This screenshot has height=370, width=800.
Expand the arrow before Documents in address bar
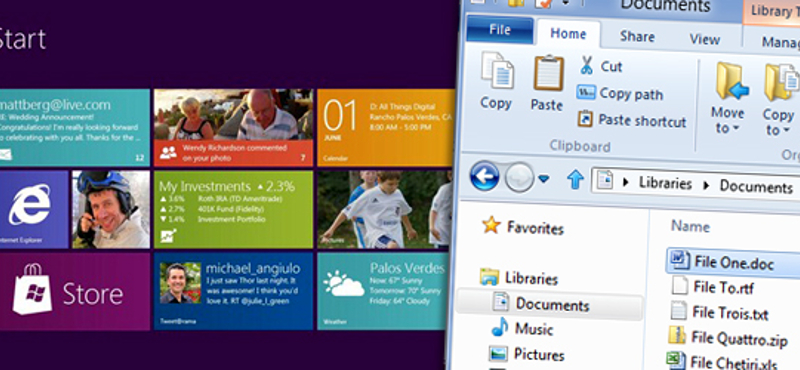coord(706,185)
